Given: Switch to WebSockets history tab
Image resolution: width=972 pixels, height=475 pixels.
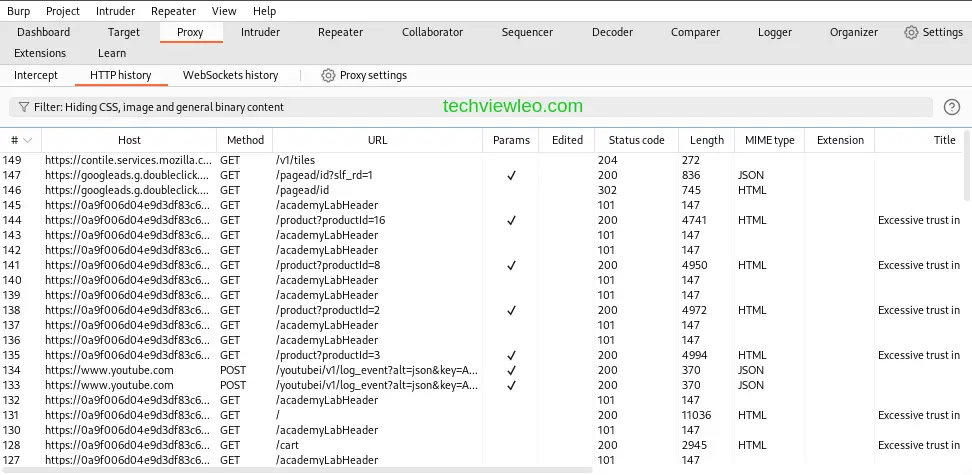Looking at the screenshot, I should click(230, 75).
